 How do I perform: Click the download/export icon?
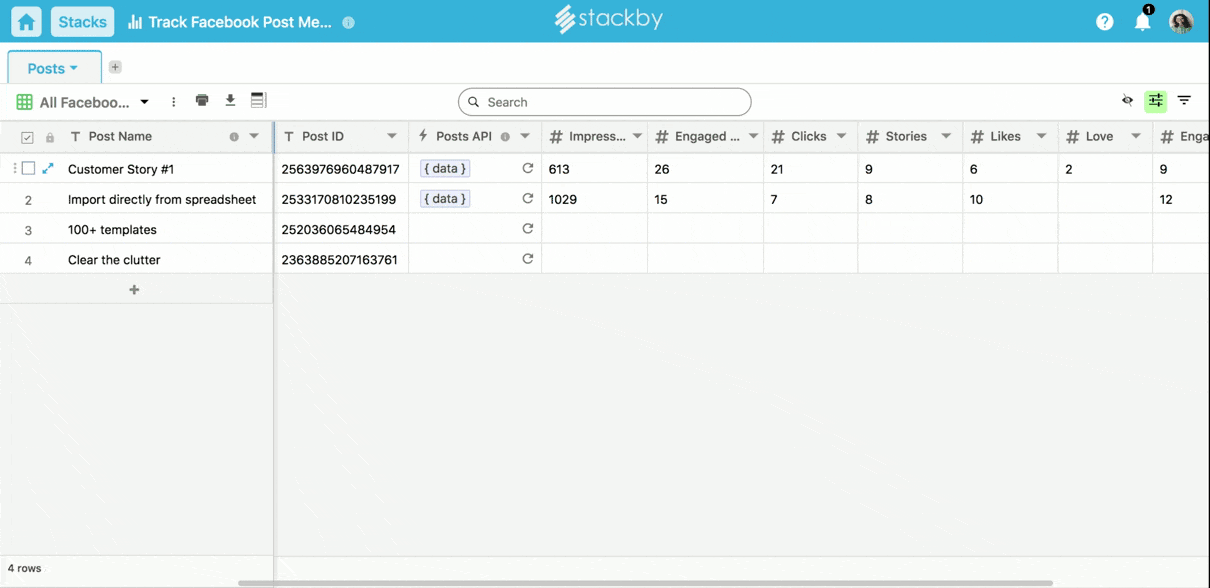tap(230, 101)
